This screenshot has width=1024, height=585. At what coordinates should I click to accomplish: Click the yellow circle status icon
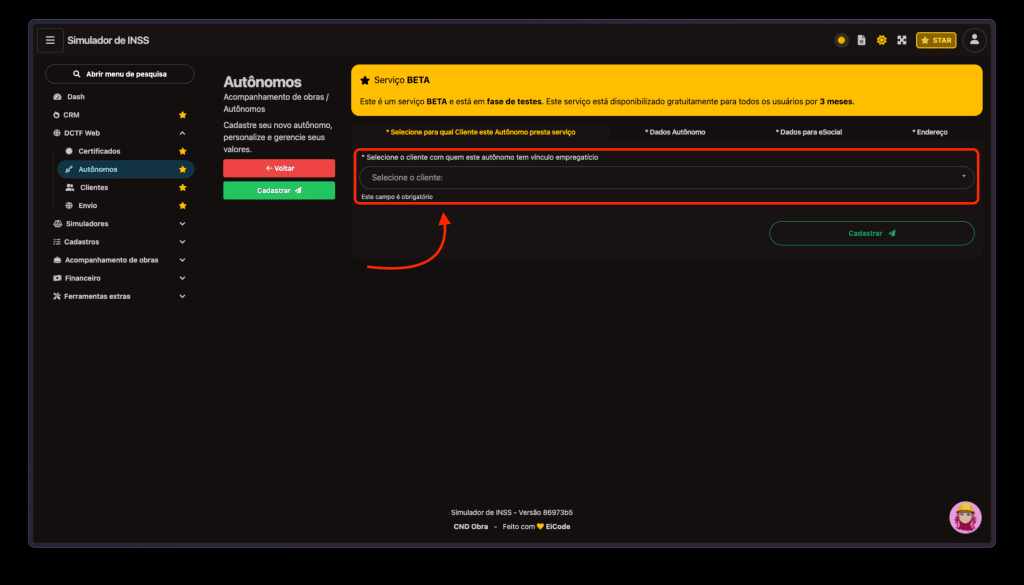[841, 40]
